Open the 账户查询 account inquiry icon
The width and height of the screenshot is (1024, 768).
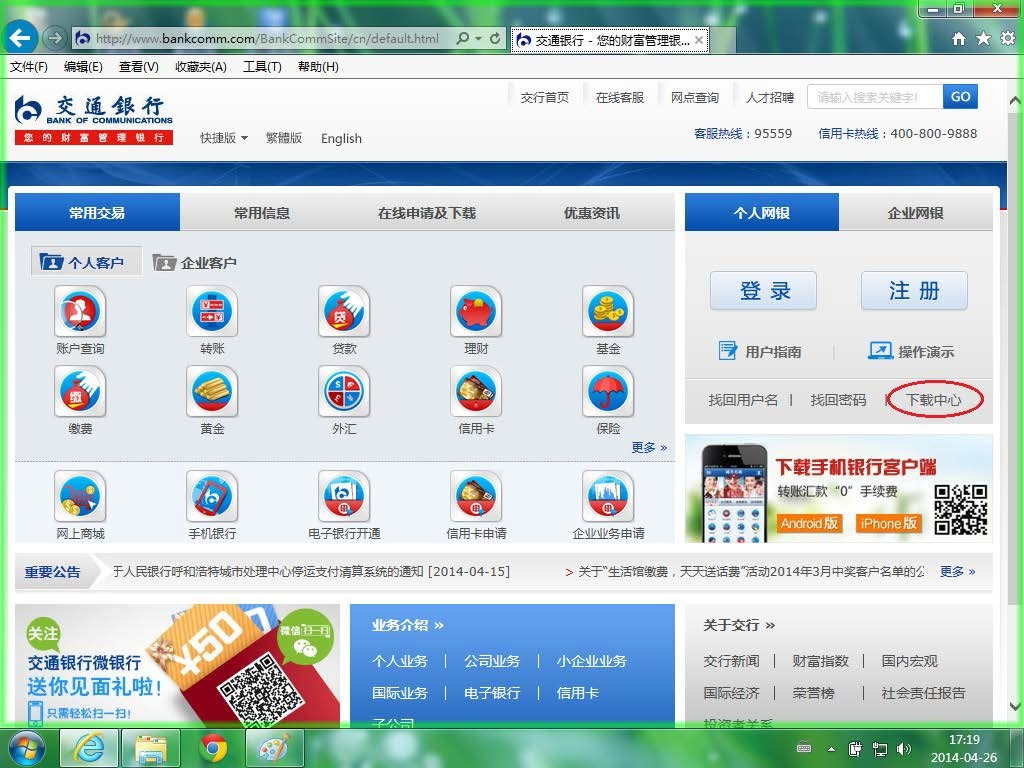(80, 311)
